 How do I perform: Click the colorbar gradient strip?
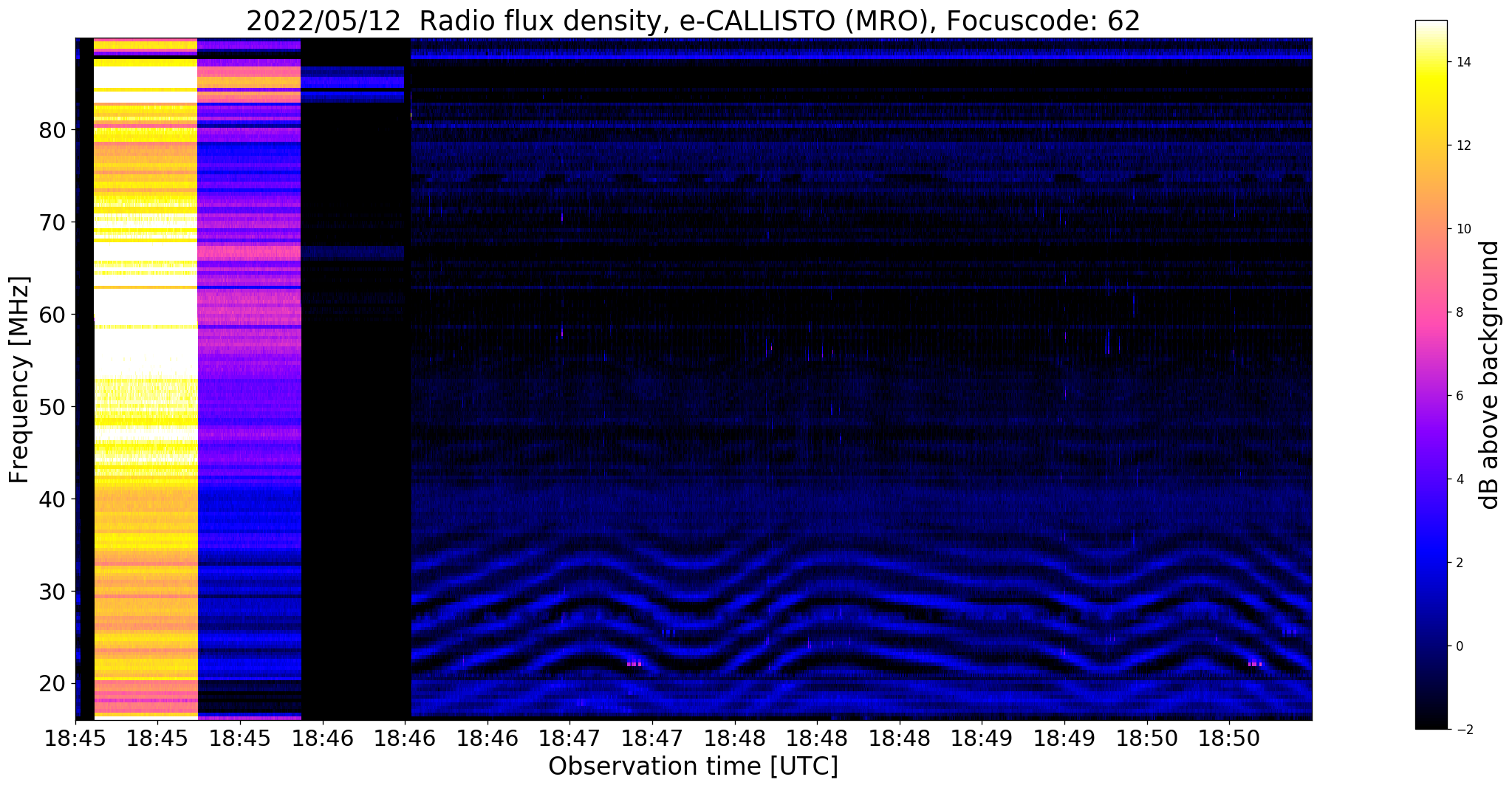1431,375
